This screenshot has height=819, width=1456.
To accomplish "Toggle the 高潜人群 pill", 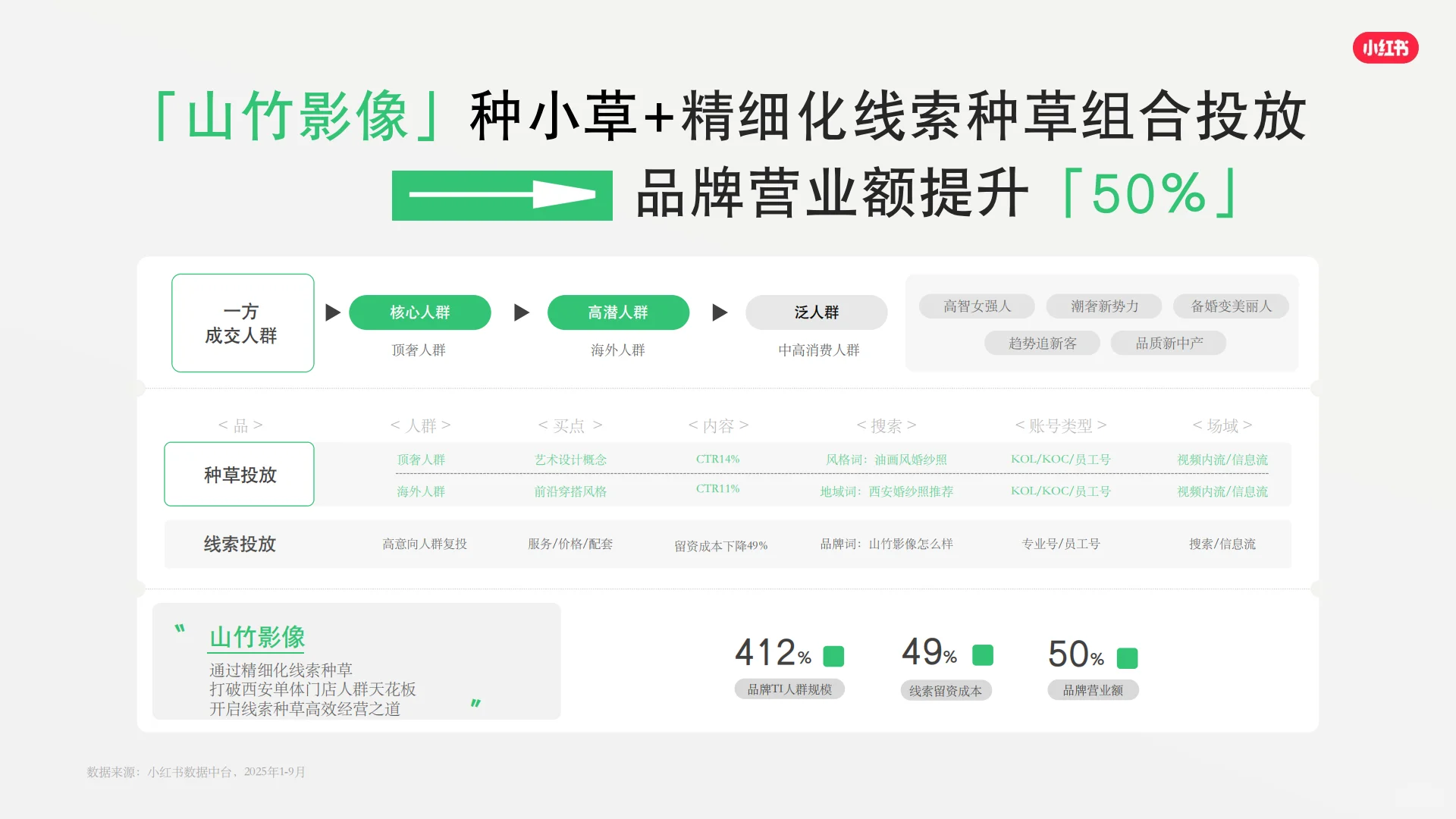I will 619,312.
